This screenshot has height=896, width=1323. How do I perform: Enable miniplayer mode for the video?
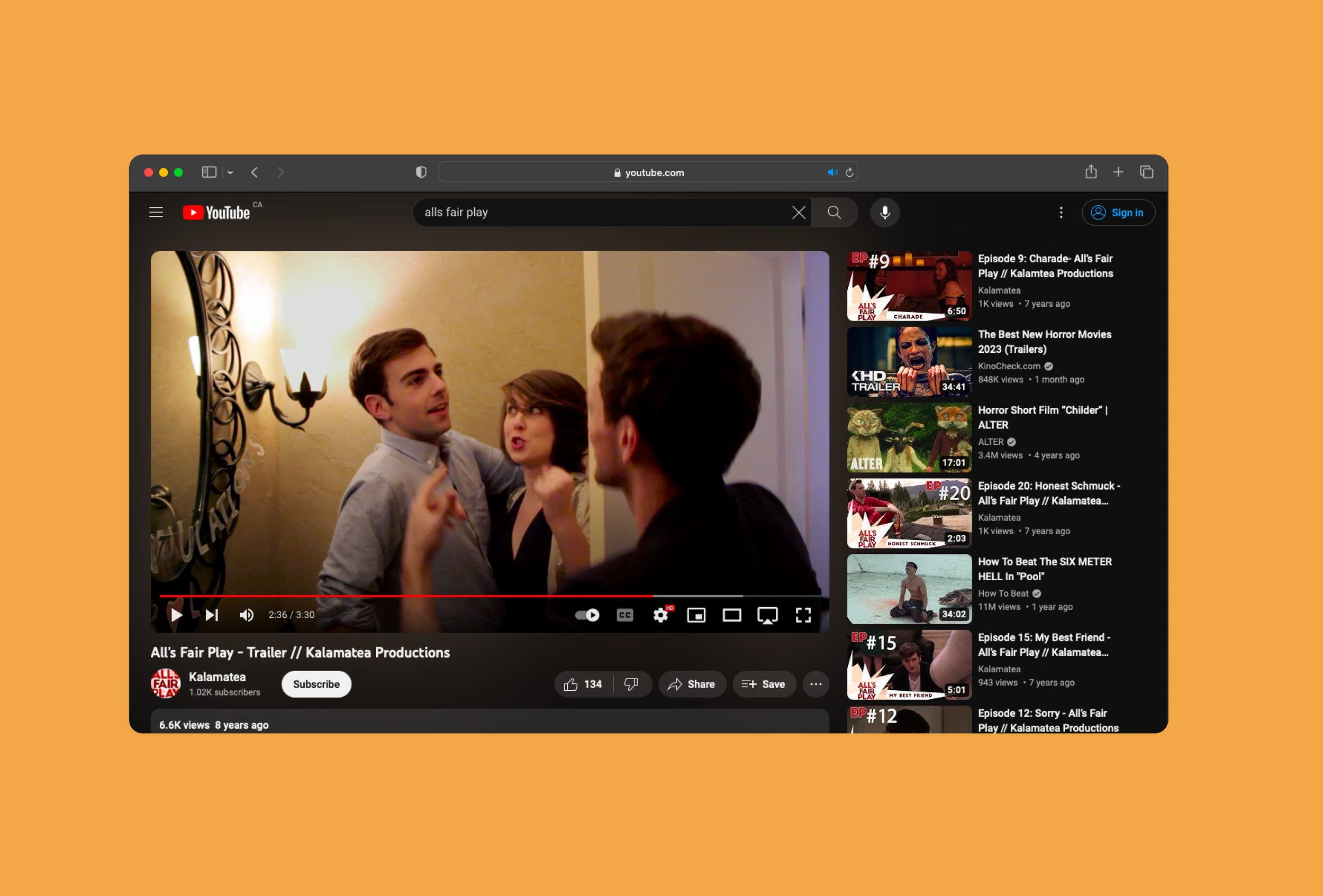click(x=696, y=615)
